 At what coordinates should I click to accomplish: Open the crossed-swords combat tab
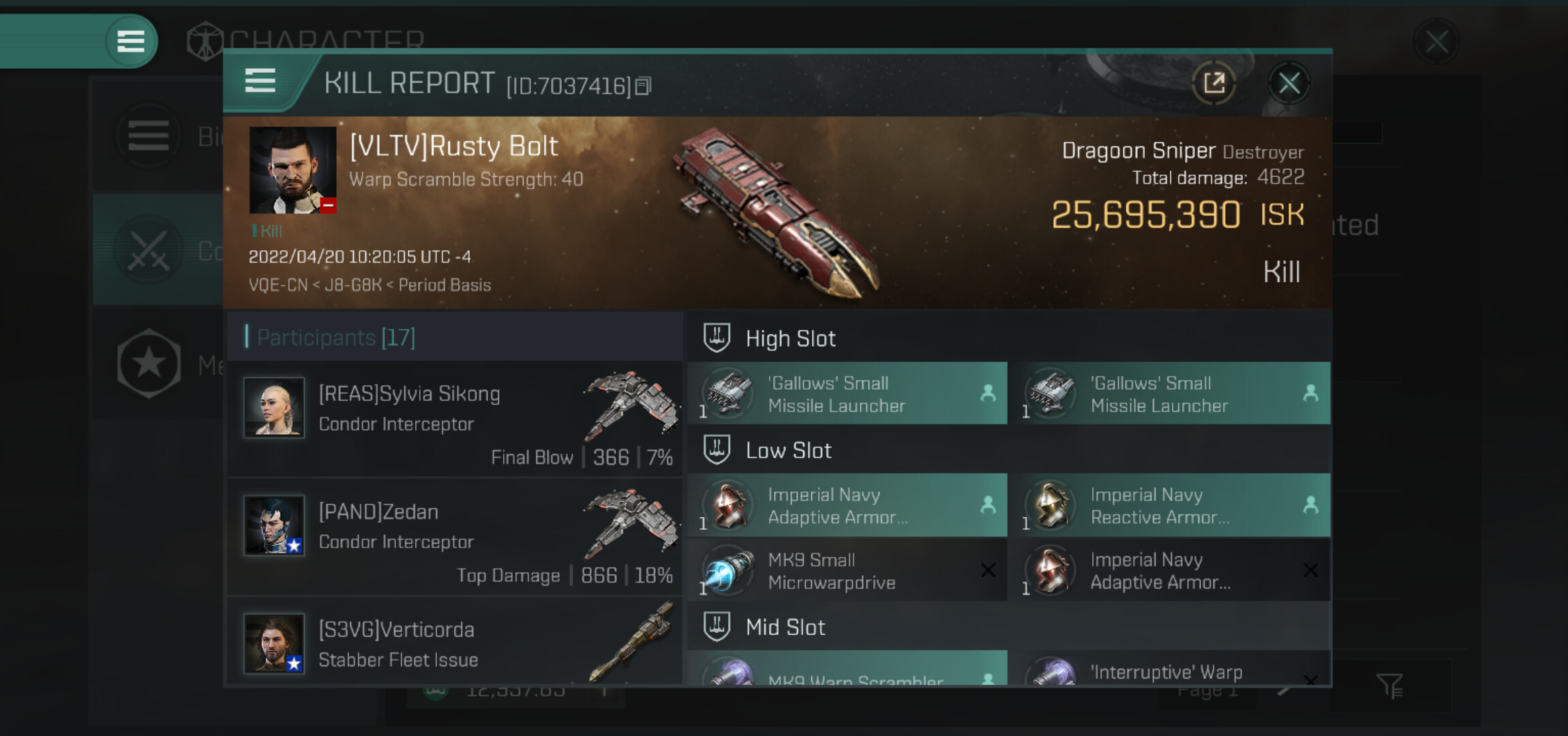click(x=149, y=249)
